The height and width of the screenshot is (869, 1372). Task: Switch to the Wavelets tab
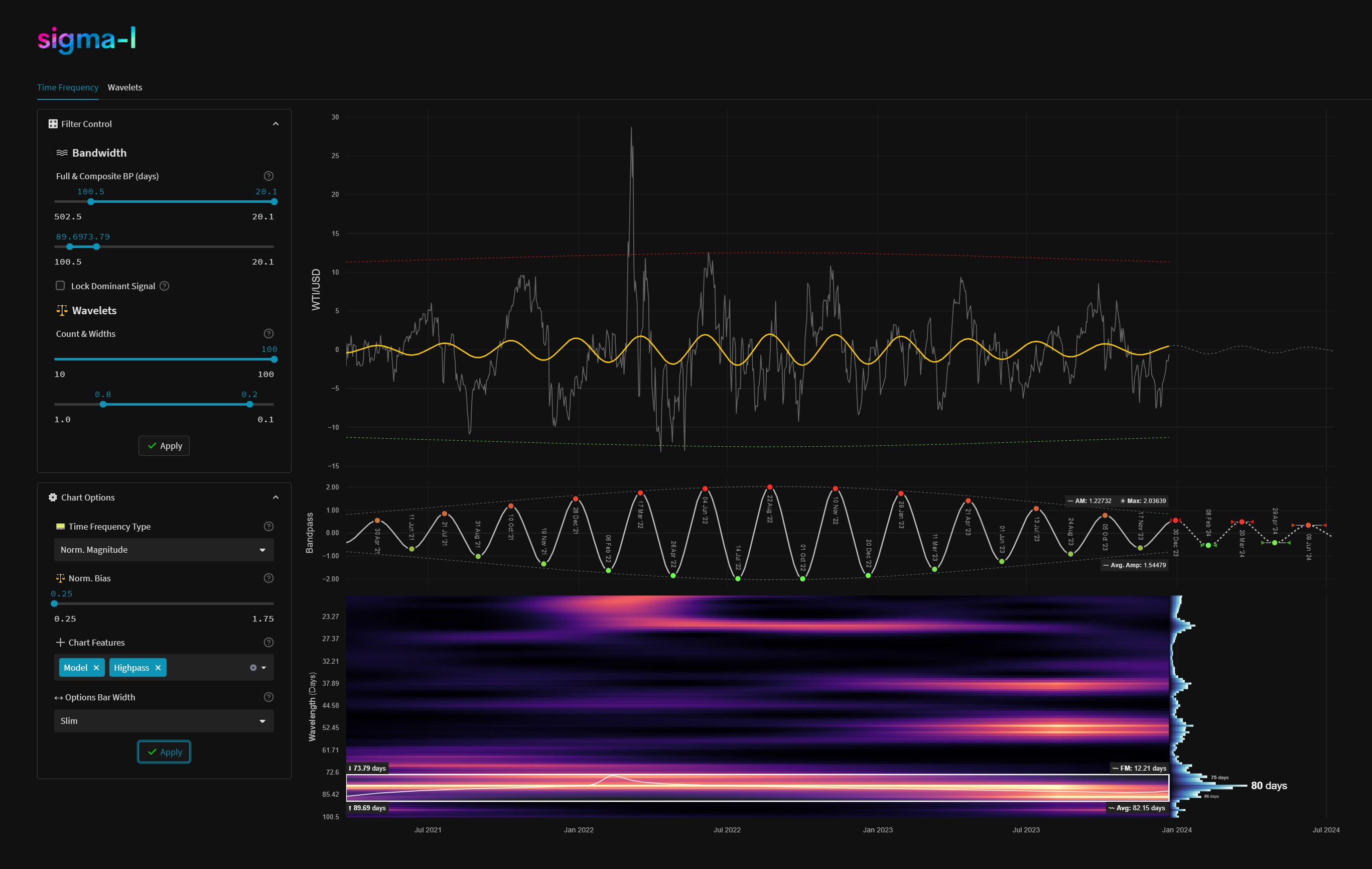(x=125, y=87)
